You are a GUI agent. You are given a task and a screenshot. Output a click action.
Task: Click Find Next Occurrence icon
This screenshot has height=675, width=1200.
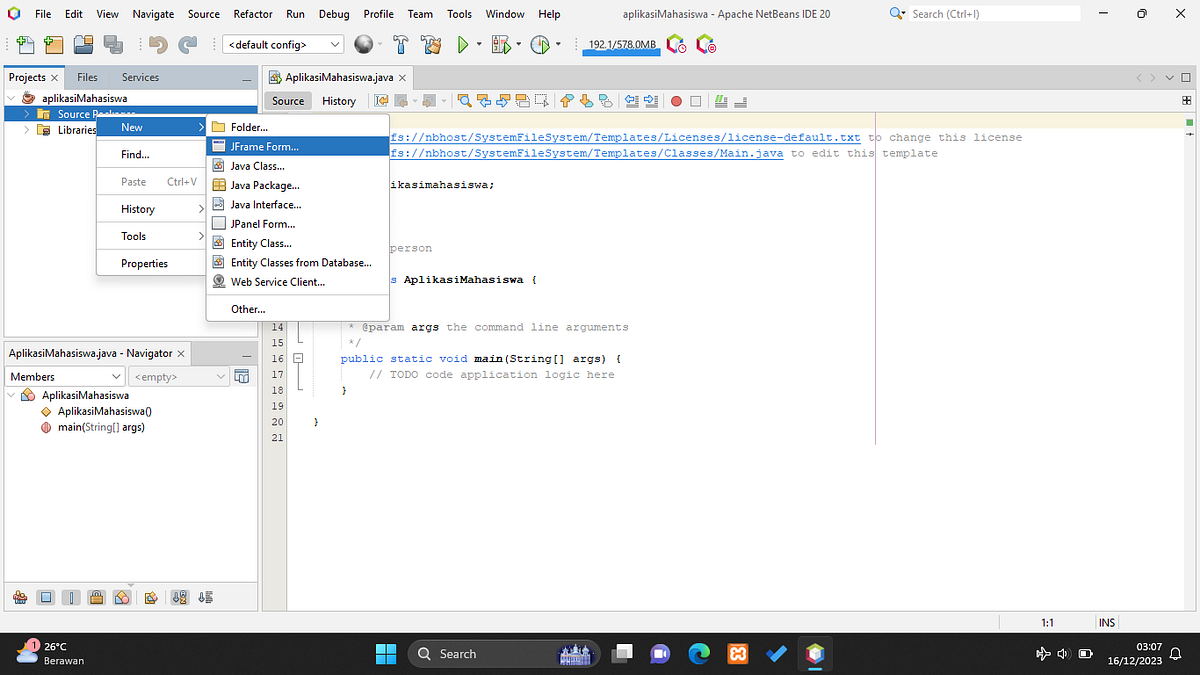(x=503, y=101)
